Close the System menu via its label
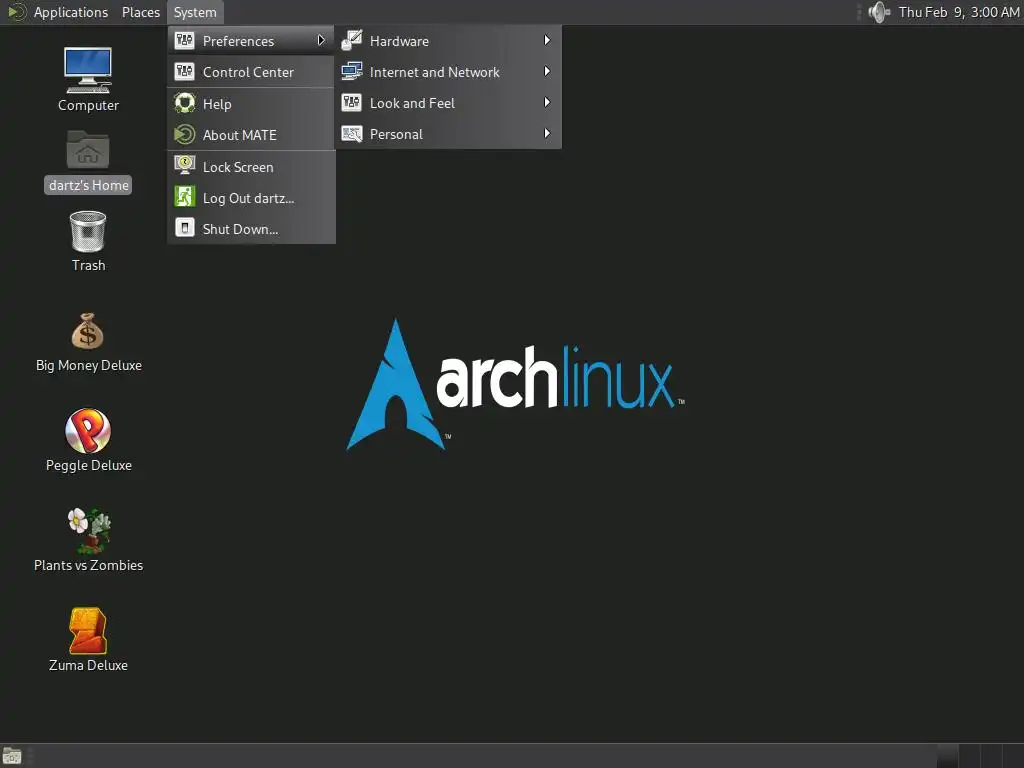 pyautogui.click(x=195, y=12)
